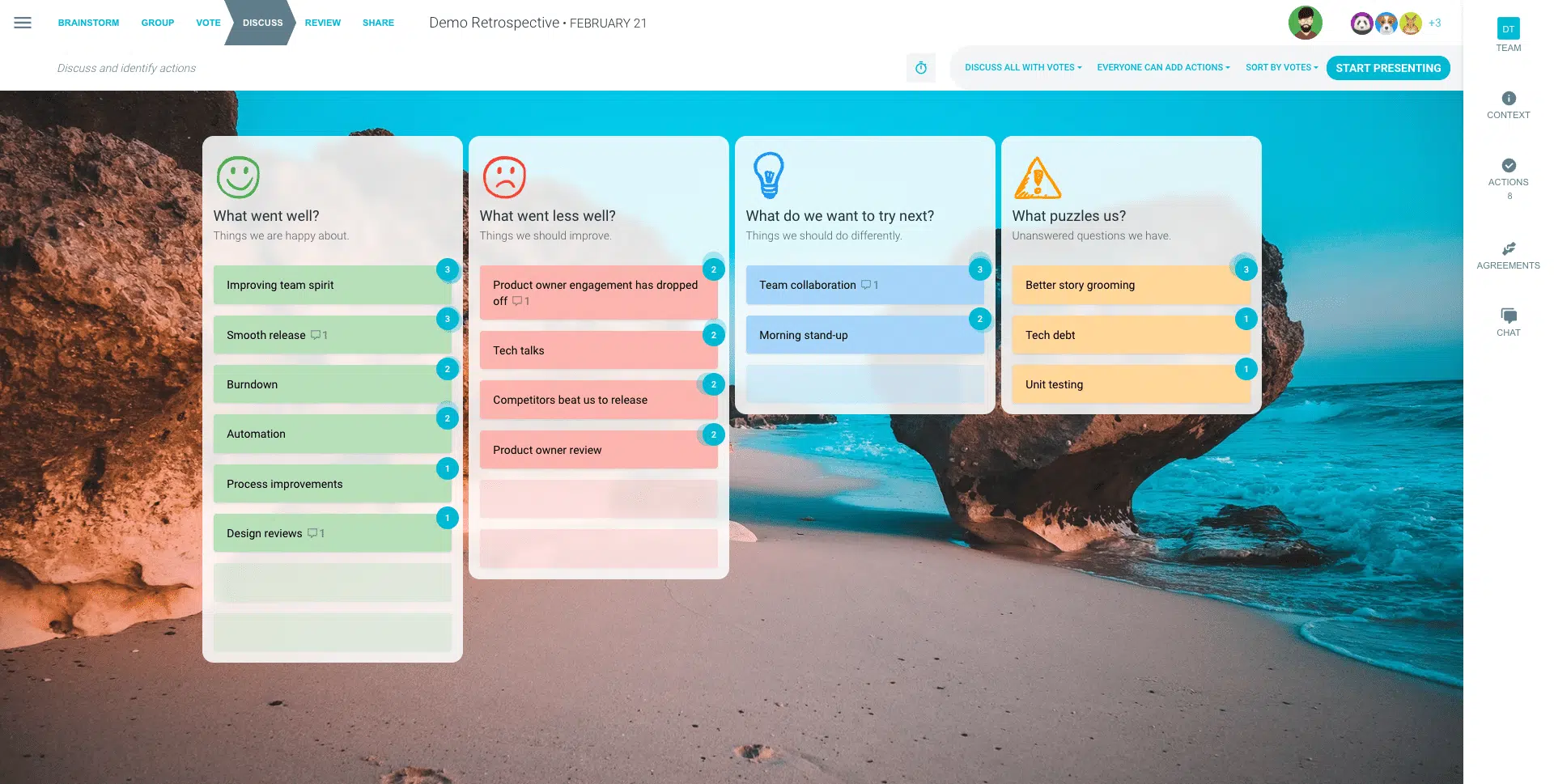The height and width of the screenshot is (784, 1554).
Task: Open the hamburger menu icon
Action: [x=23, y=23]
